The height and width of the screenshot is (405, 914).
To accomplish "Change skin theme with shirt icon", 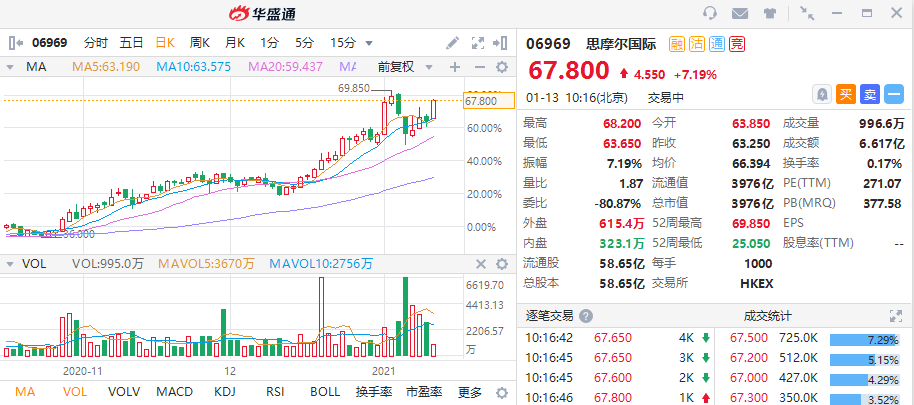I will [x=769, y=13].
